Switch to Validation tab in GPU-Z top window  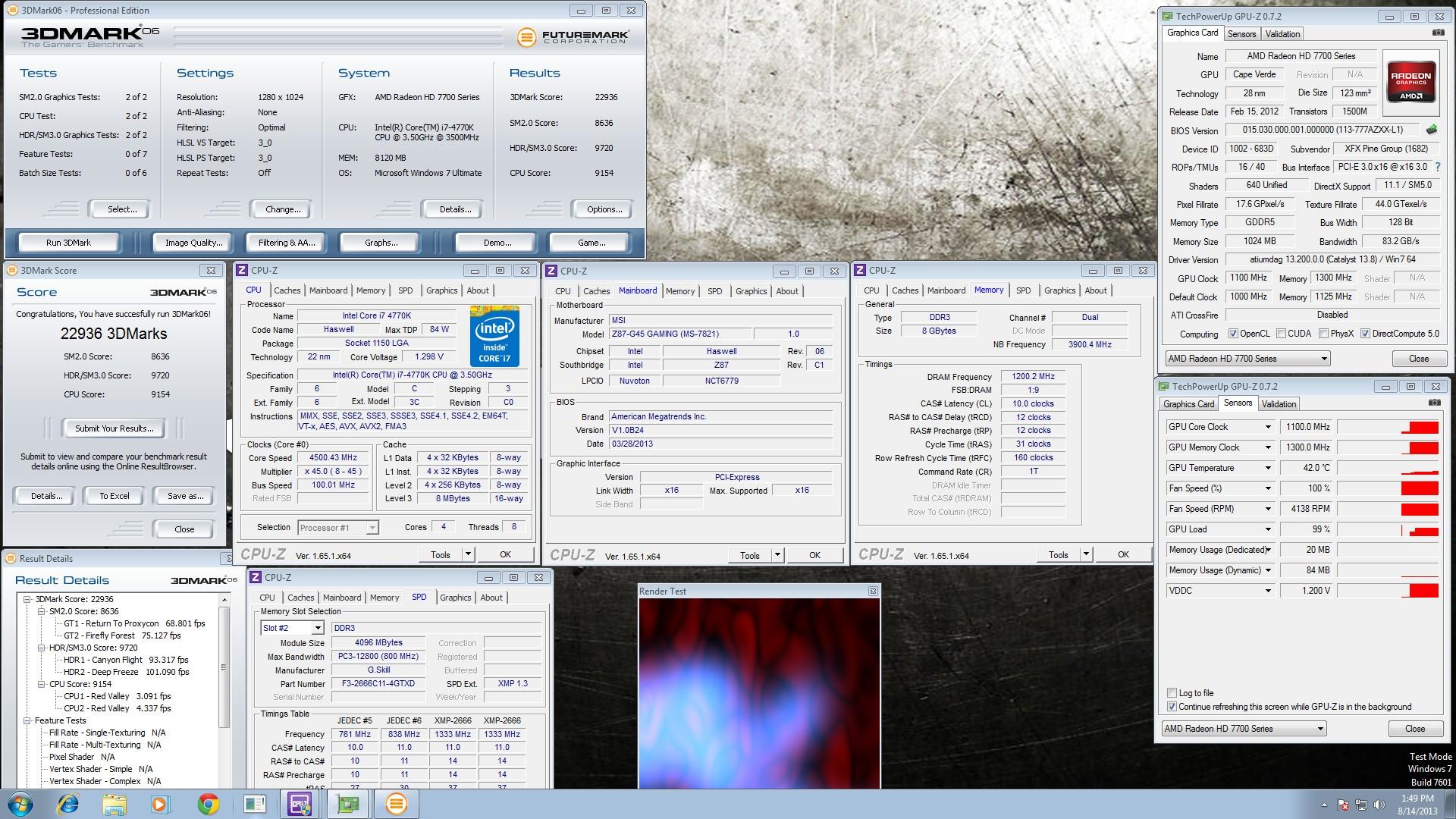(1282, 33)
